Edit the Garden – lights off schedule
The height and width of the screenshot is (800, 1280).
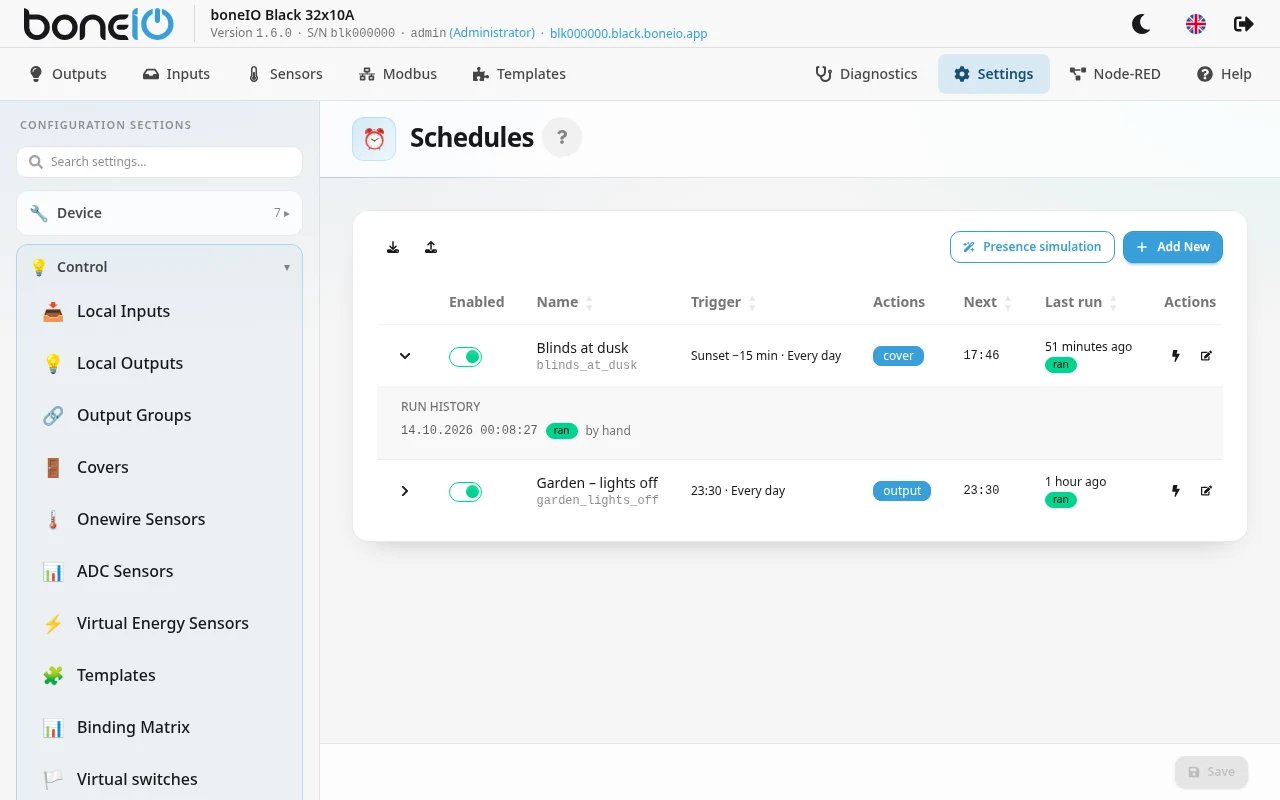[1206, 490]
